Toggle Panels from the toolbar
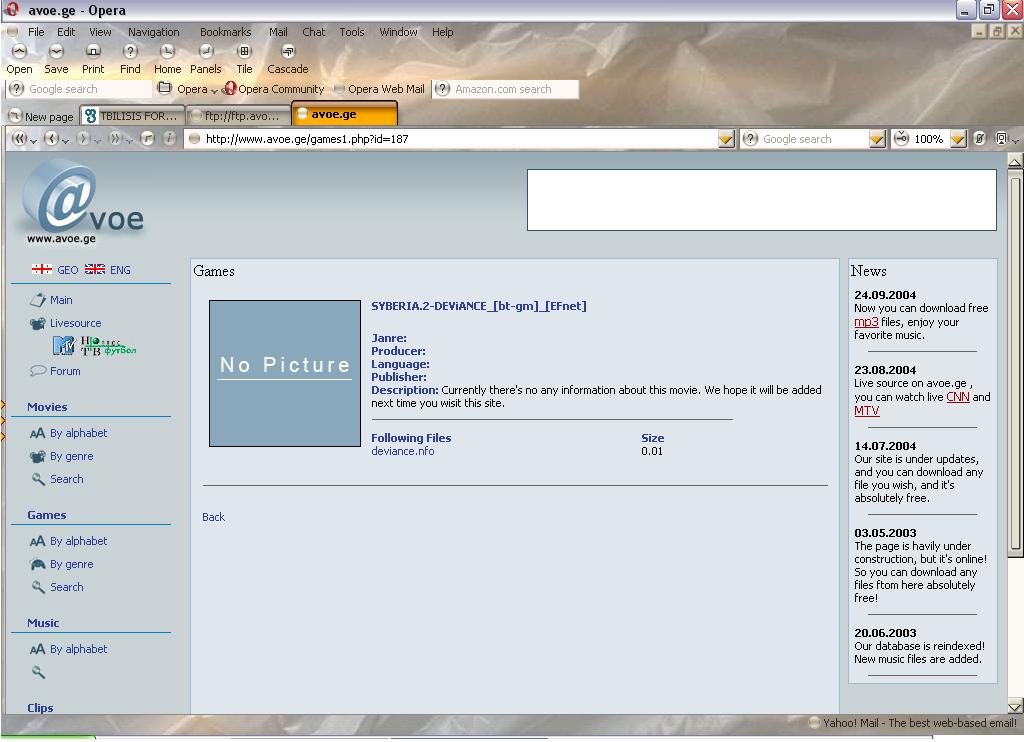This screenshot has height=742, width=1024. 206,52
